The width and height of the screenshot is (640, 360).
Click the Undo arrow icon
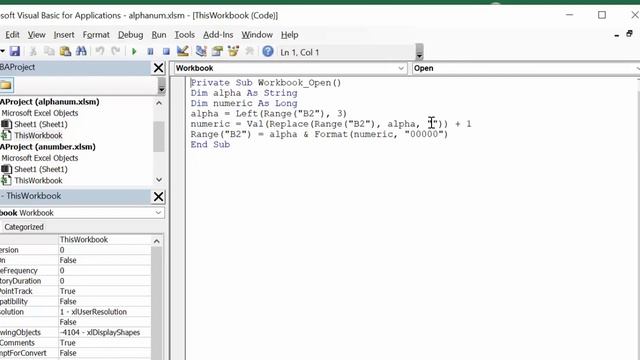pyautogui.click(x=100, y=51)
